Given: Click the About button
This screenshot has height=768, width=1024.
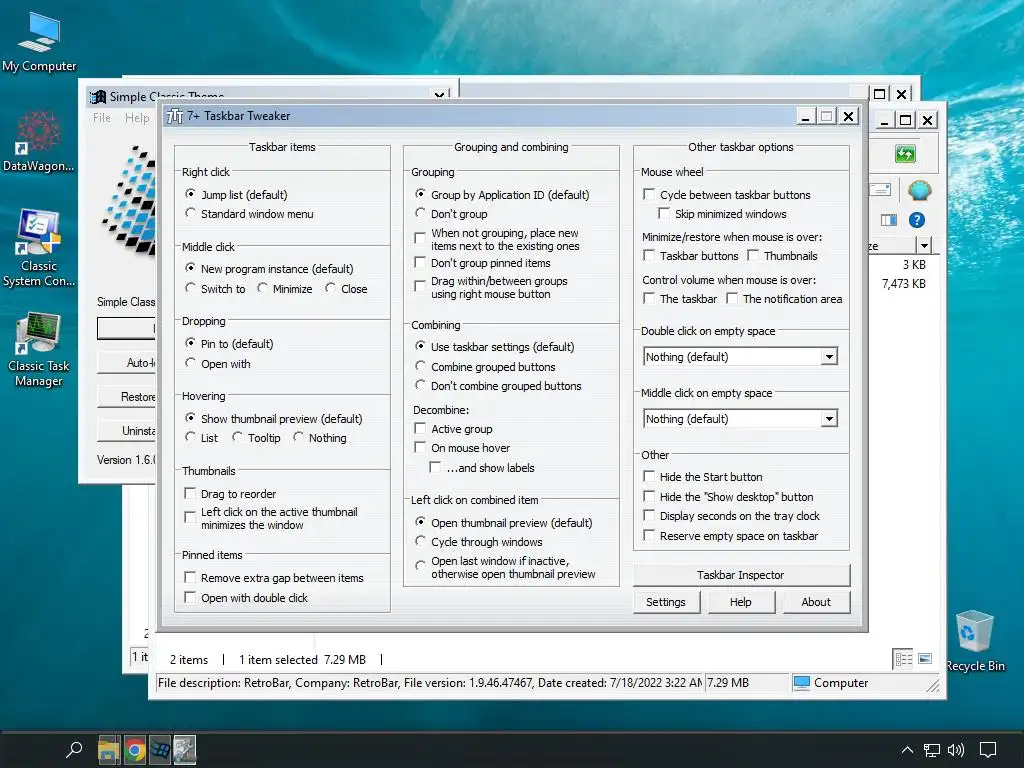Looking at the screenshot, I should (x=816, y=602).
